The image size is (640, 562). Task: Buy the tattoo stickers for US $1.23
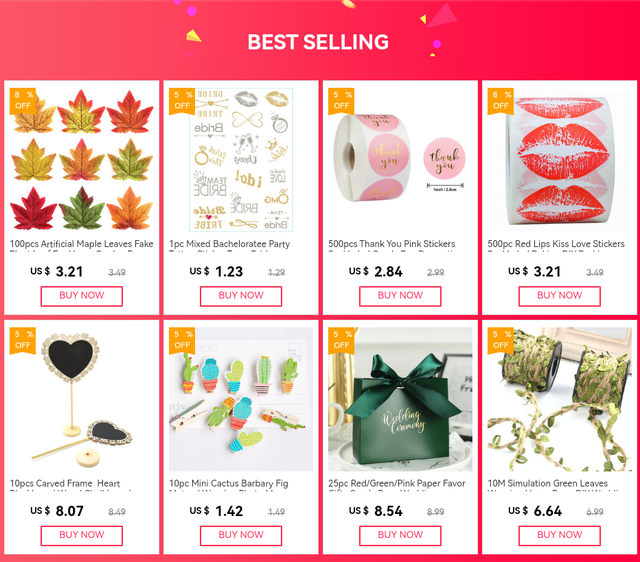[241, 296]
